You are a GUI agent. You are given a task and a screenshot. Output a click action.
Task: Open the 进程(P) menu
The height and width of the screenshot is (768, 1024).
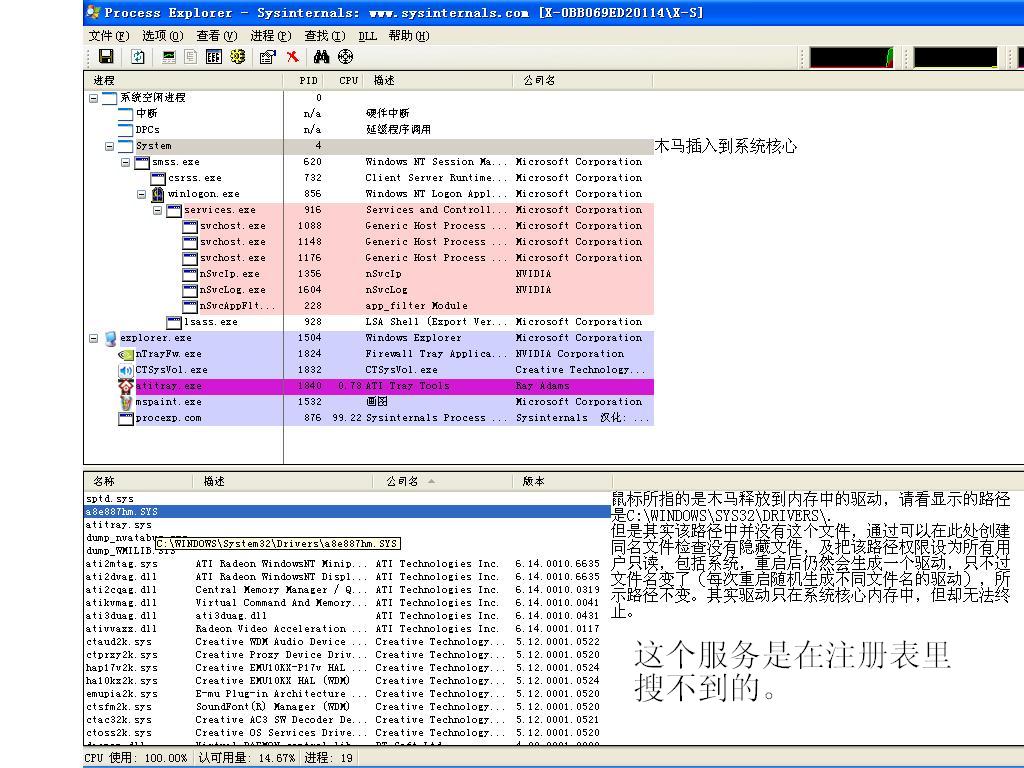pyautogui.click(x=271, y=36)
